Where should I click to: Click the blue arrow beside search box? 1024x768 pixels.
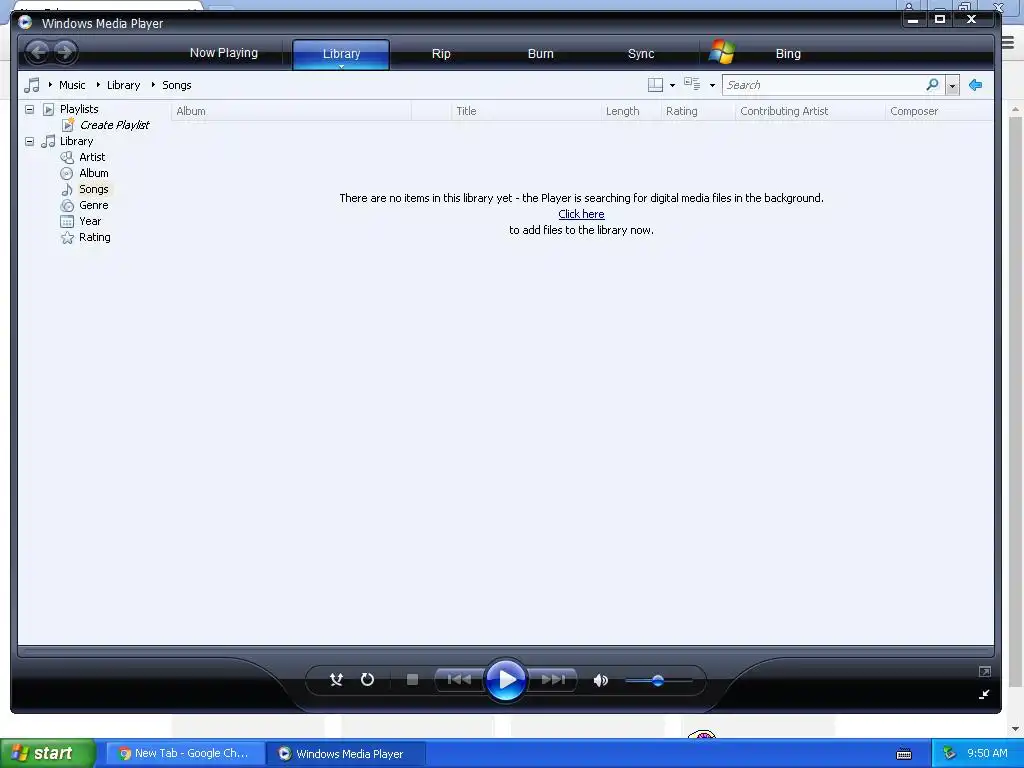[976, 85]
